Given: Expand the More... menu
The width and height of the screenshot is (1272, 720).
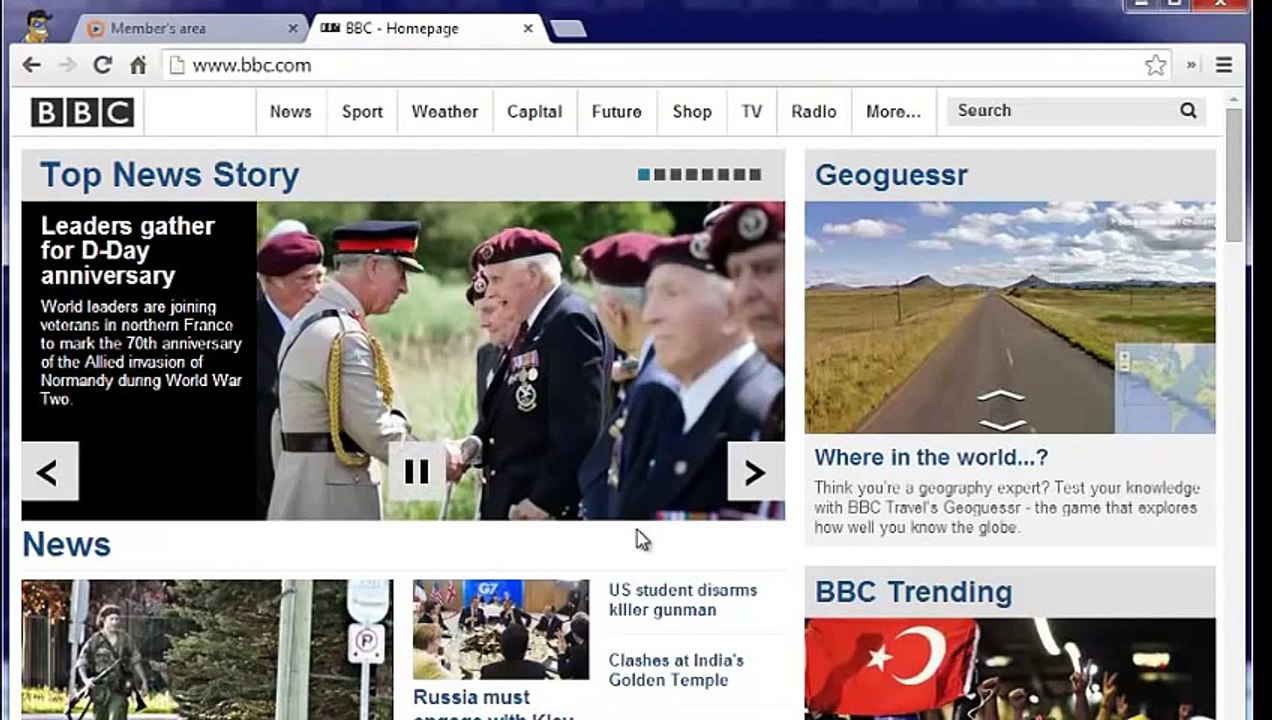Looking at the screenshot, I should 893,112.
